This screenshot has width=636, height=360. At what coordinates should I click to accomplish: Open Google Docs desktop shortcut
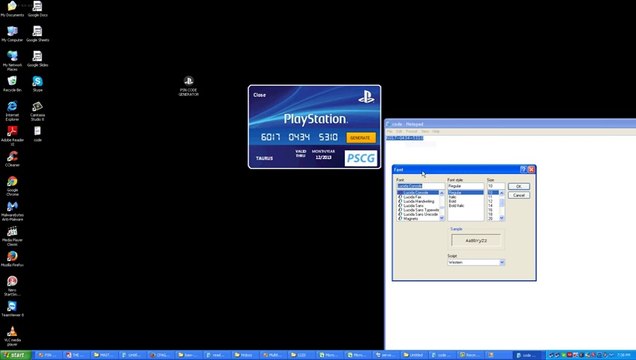[x=37, y=9]
